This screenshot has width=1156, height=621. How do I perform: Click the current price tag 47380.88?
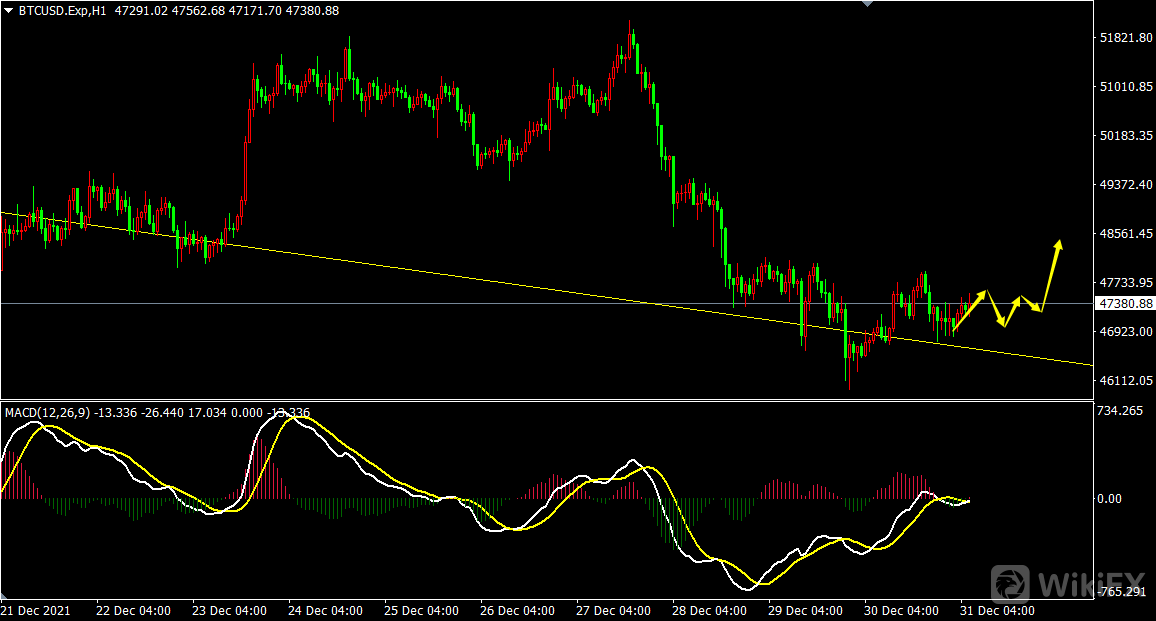[1124, 303]
